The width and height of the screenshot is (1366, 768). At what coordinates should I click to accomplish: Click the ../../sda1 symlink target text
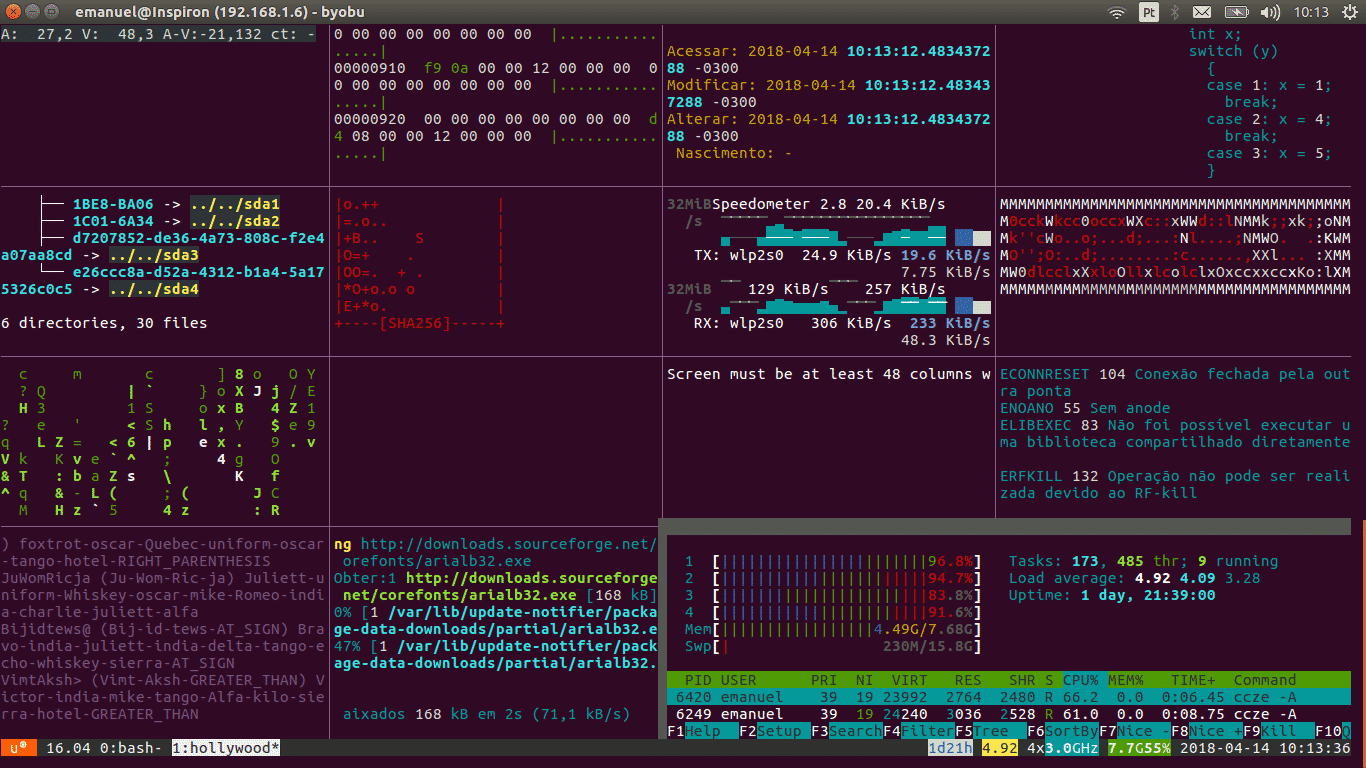click(x=235, y=204)
